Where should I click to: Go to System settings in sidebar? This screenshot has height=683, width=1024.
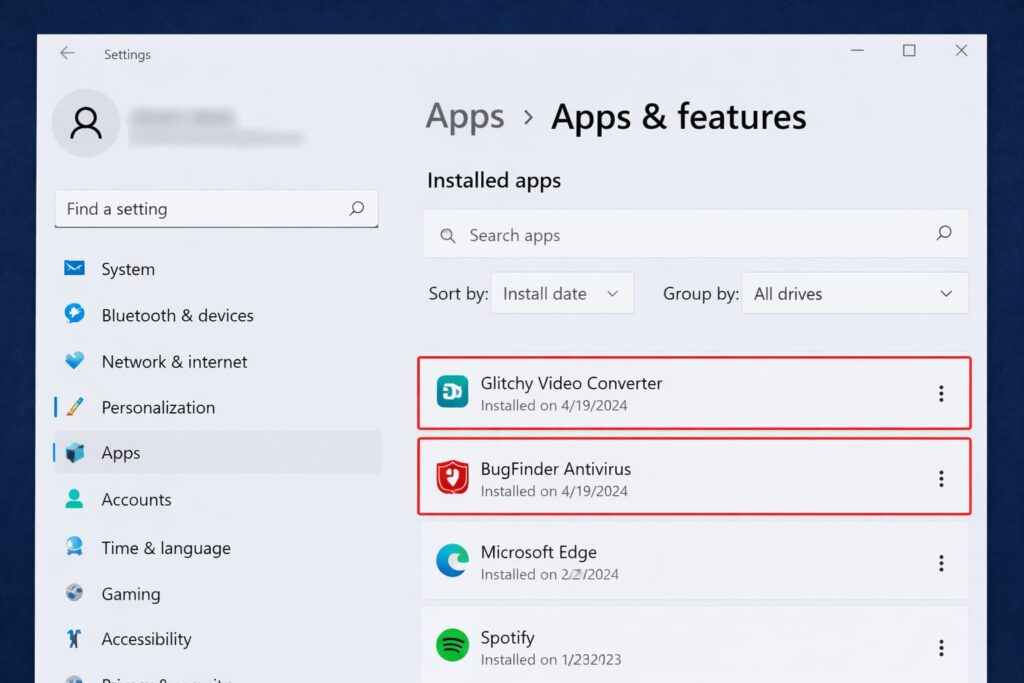(128, 269)
